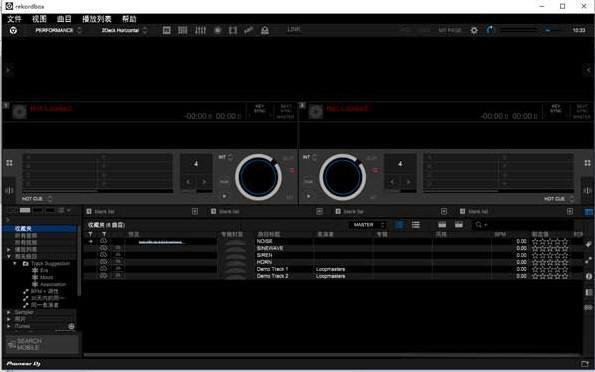
Task: Click the Pioneer DJ logo in status bar
Action: click(24, 364)
